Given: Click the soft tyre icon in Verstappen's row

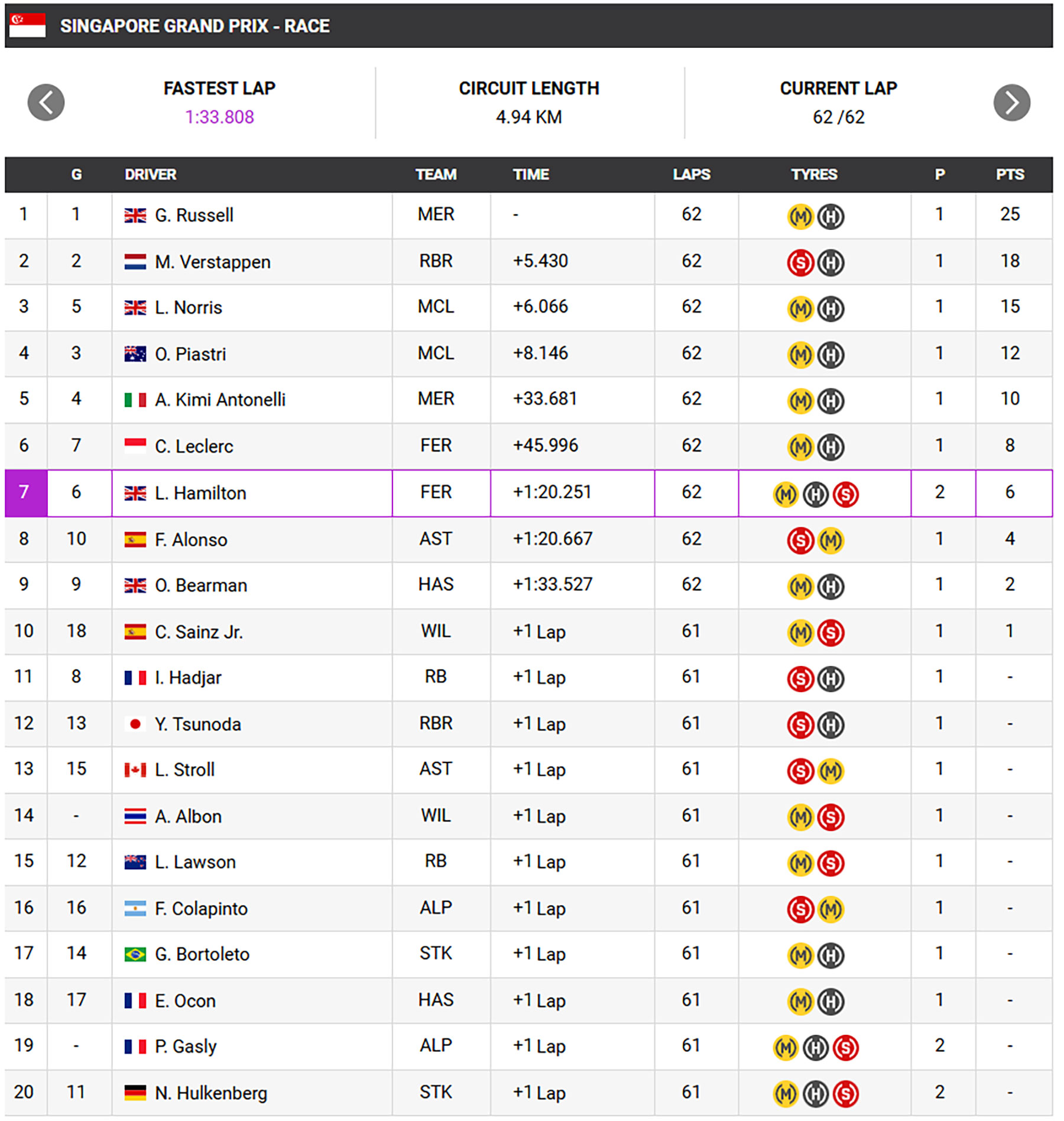Looking at the screenshot, I should [x=800, y=263].
